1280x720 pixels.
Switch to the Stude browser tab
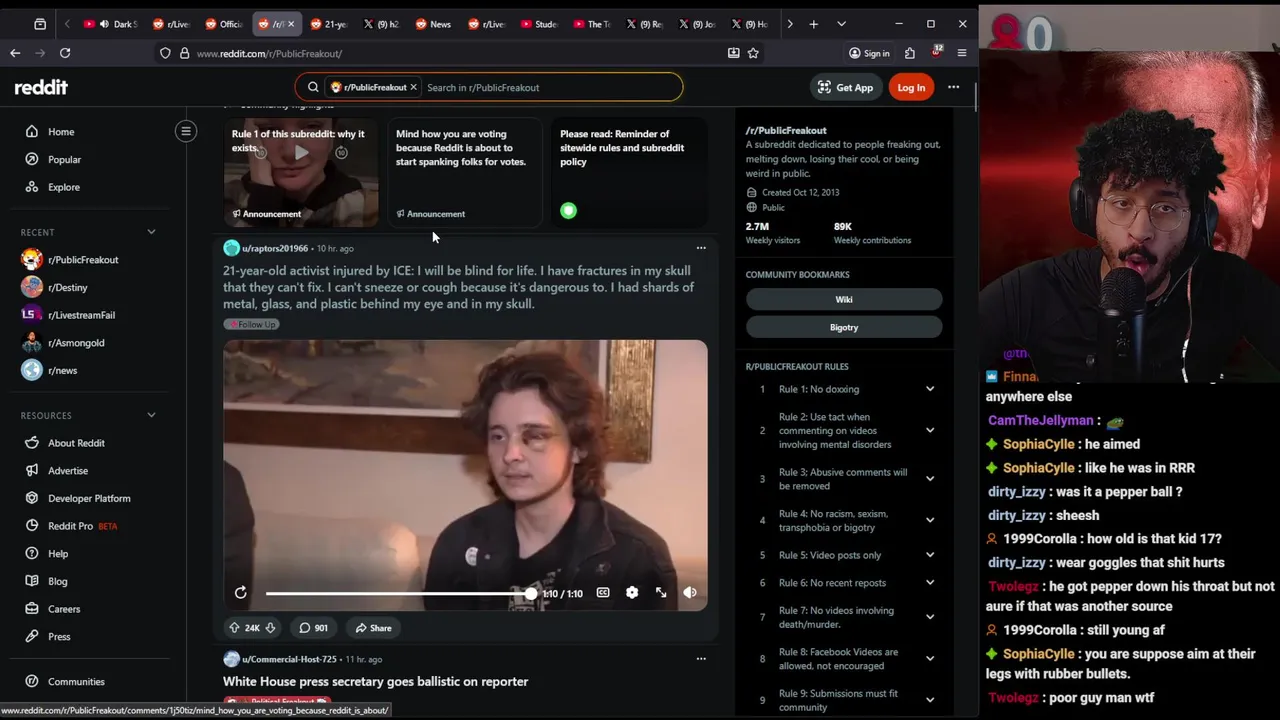point(539,24)
